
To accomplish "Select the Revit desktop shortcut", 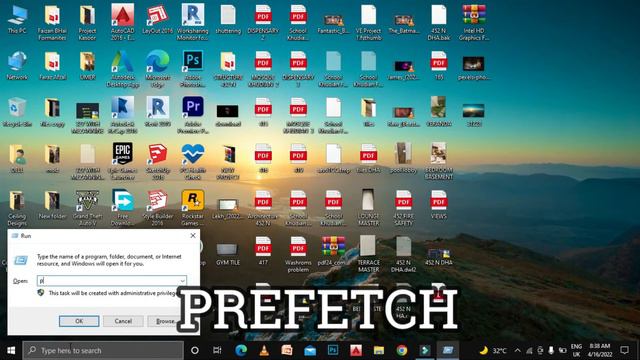I will (x=158, y=112).
